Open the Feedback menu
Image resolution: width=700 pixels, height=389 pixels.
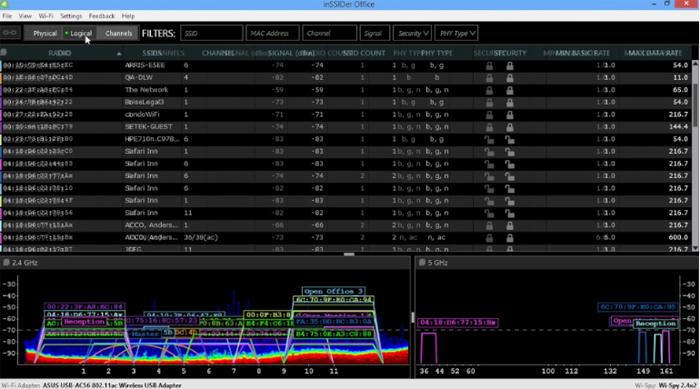pyautogui.click(x=101, y=16)
